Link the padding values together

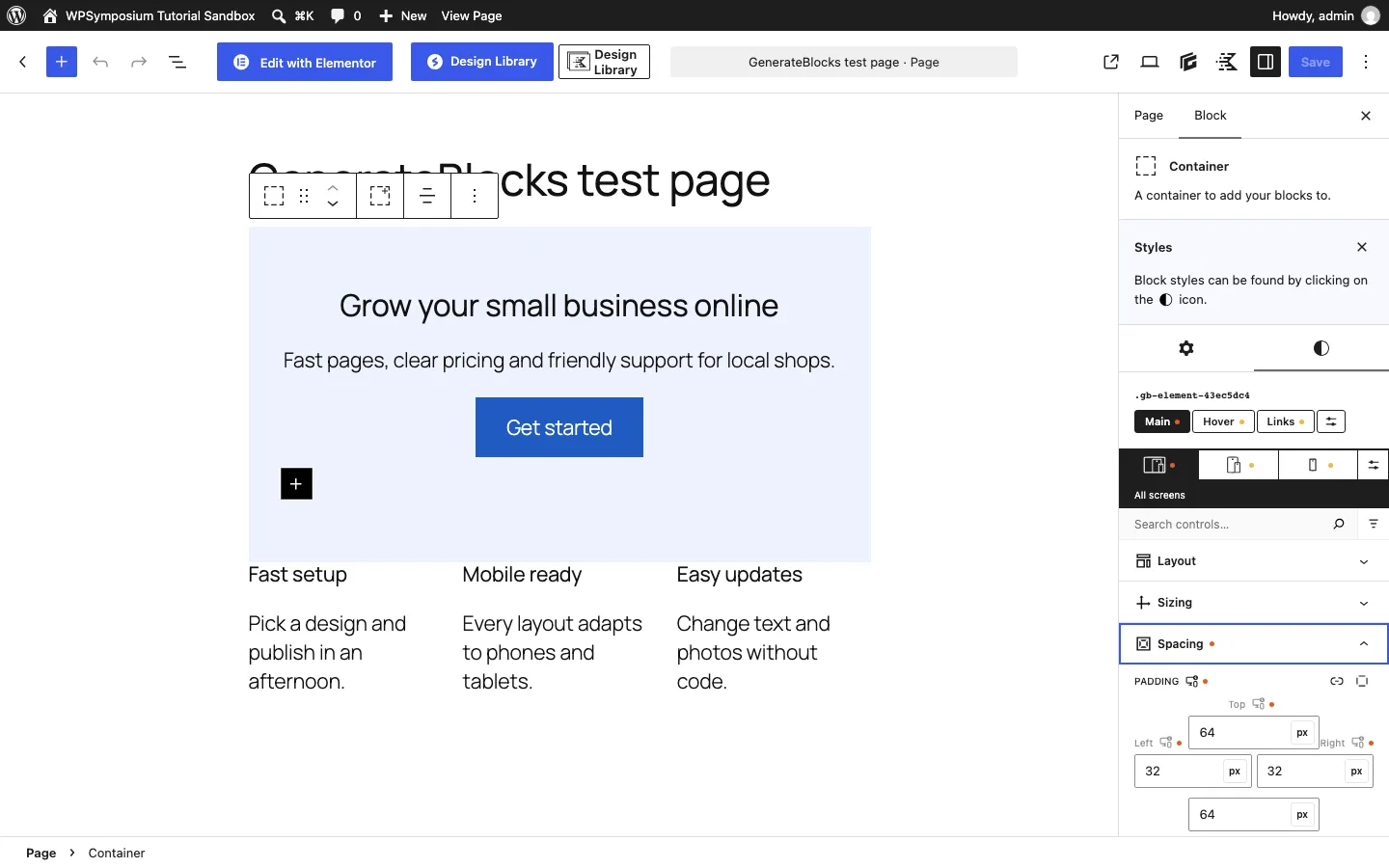click(1337, 681)
